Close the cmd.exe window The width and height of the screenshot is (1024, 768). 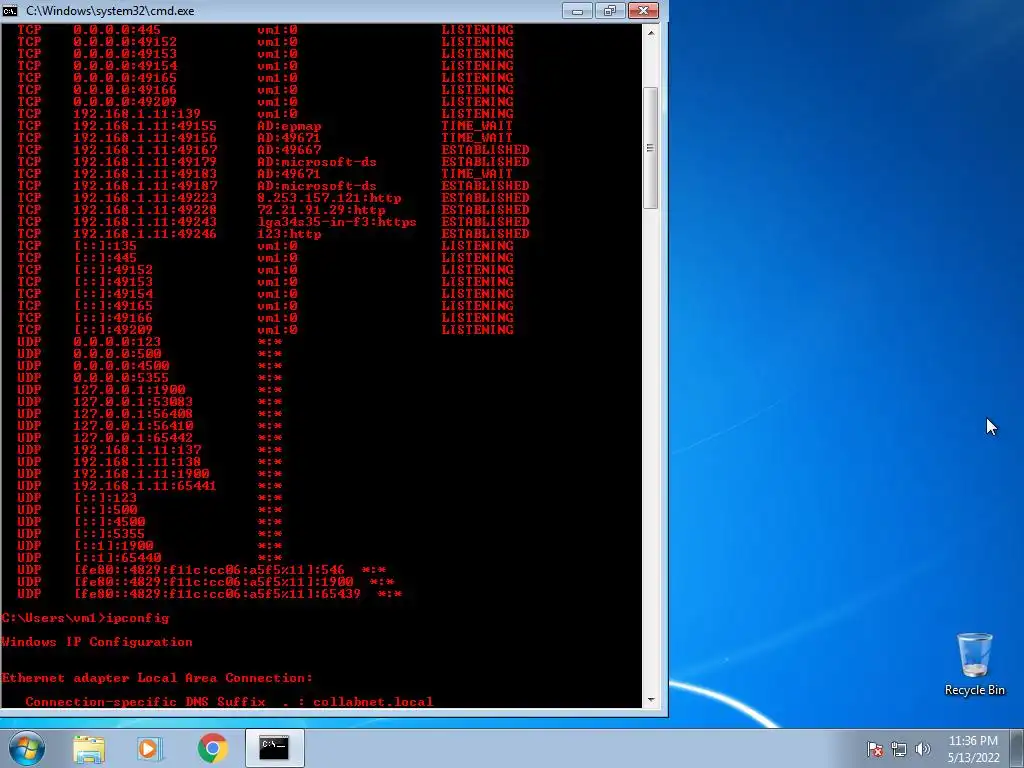643,10
